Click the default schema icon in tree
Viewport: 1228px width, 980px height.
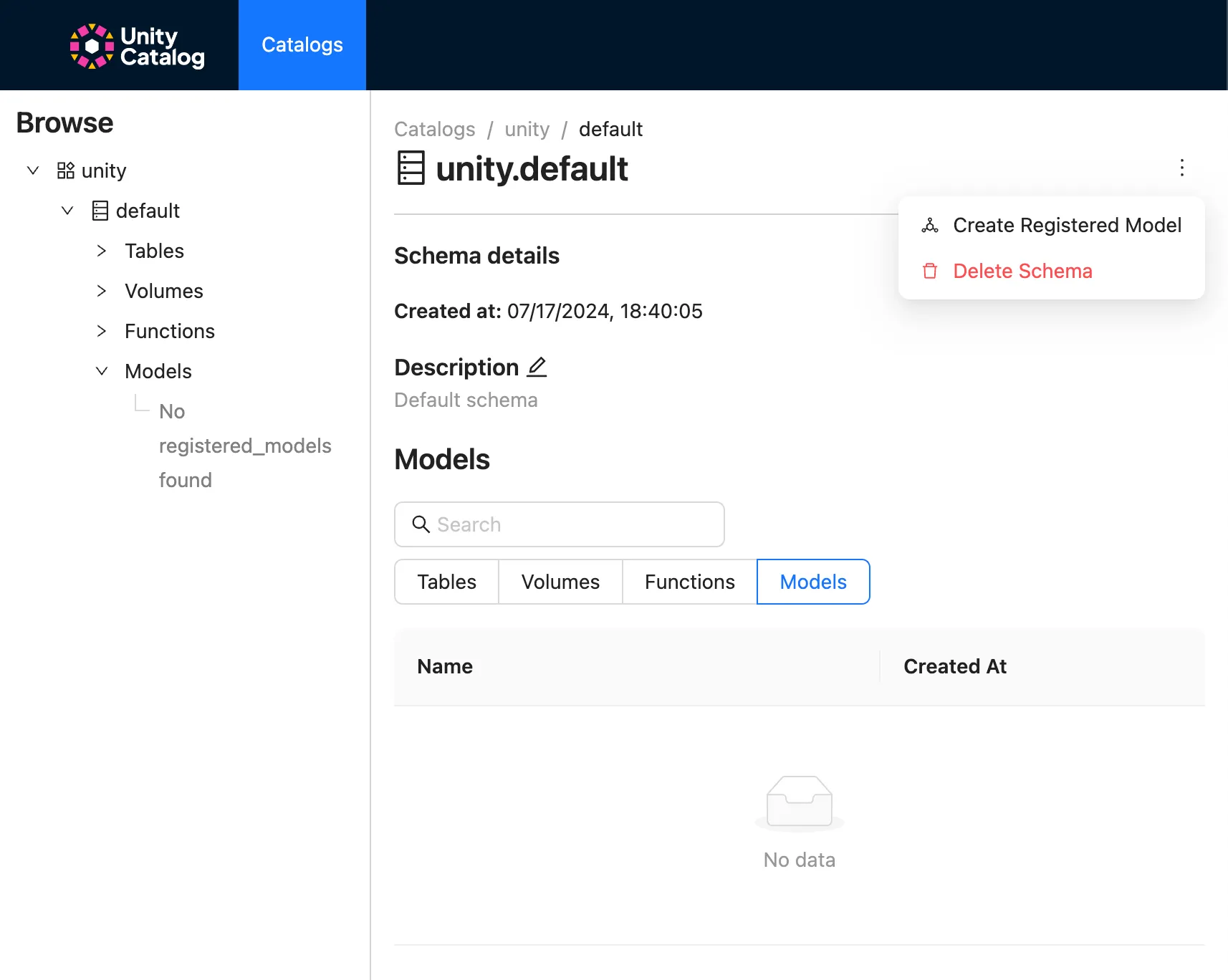[100, 211]
